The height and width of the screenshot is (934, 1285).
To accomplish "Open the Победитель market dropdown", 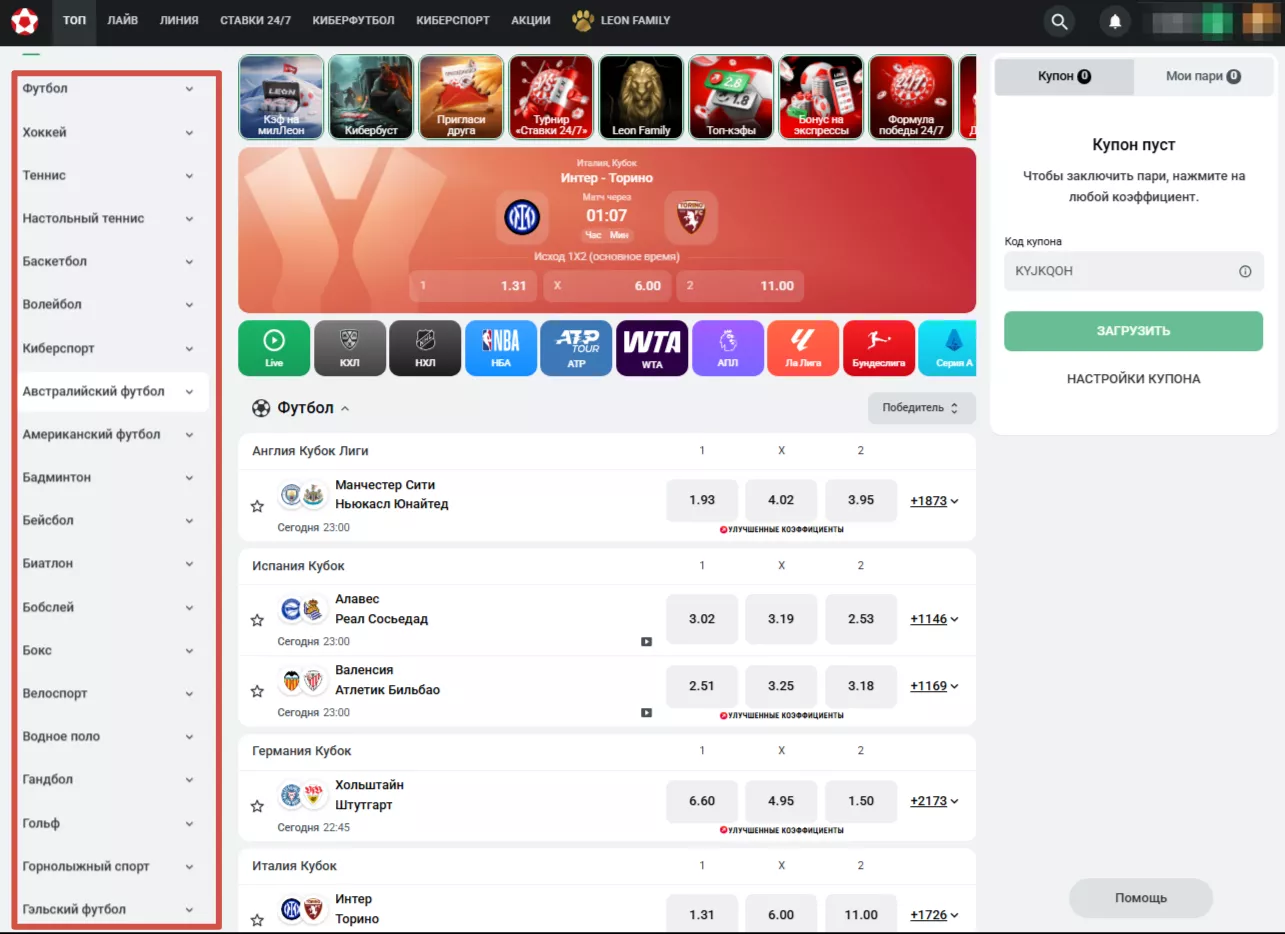I will 921,408.
